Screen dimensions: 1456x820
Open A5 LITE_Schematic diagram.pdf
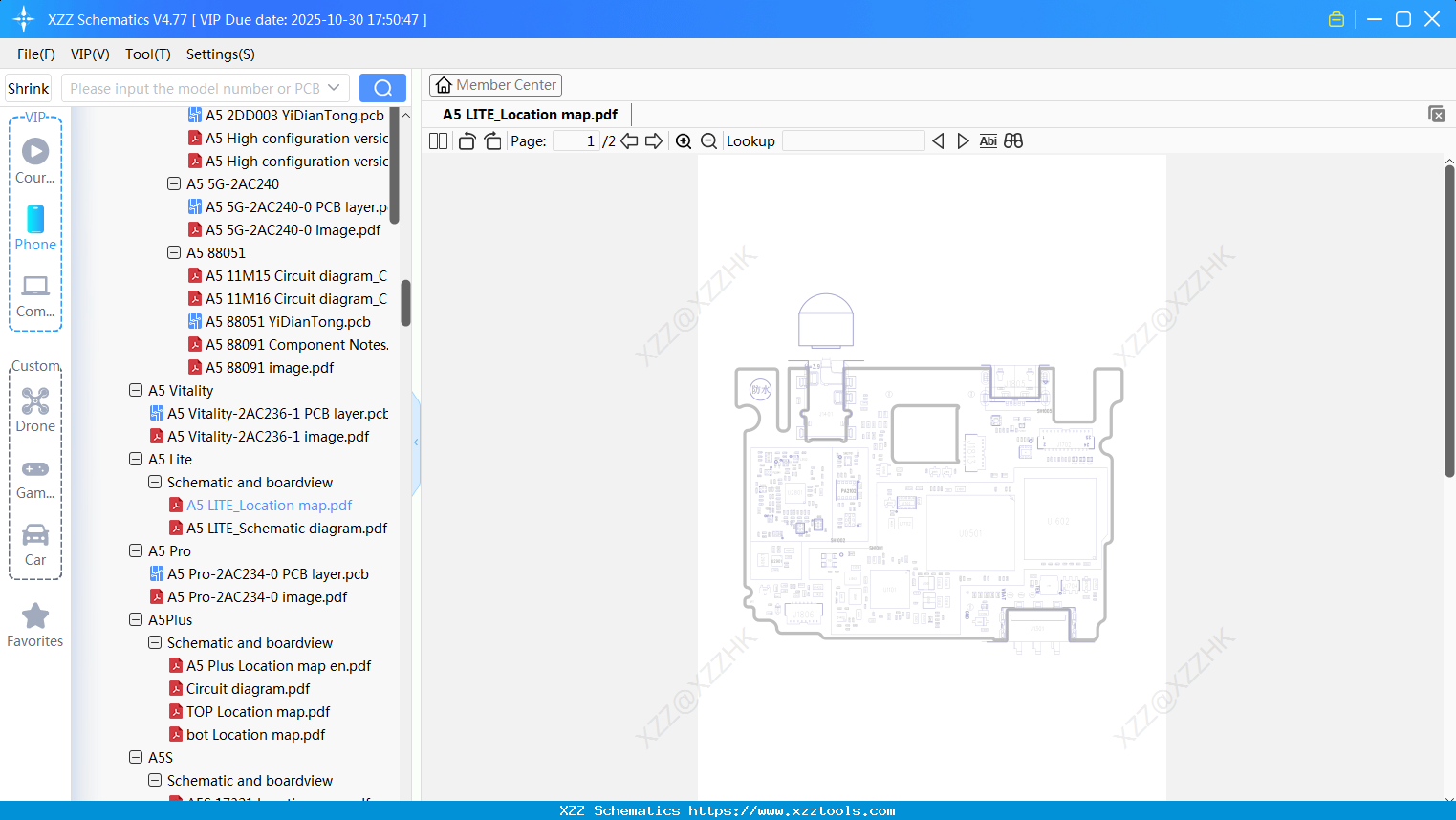tap(278, 529)
